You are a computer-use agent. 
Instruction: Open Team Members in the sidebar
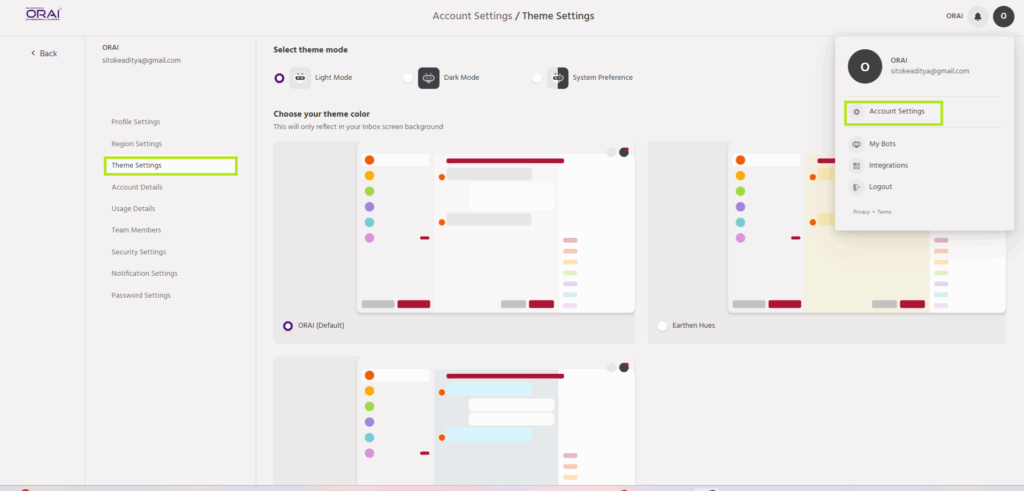[x=136, y=230]
